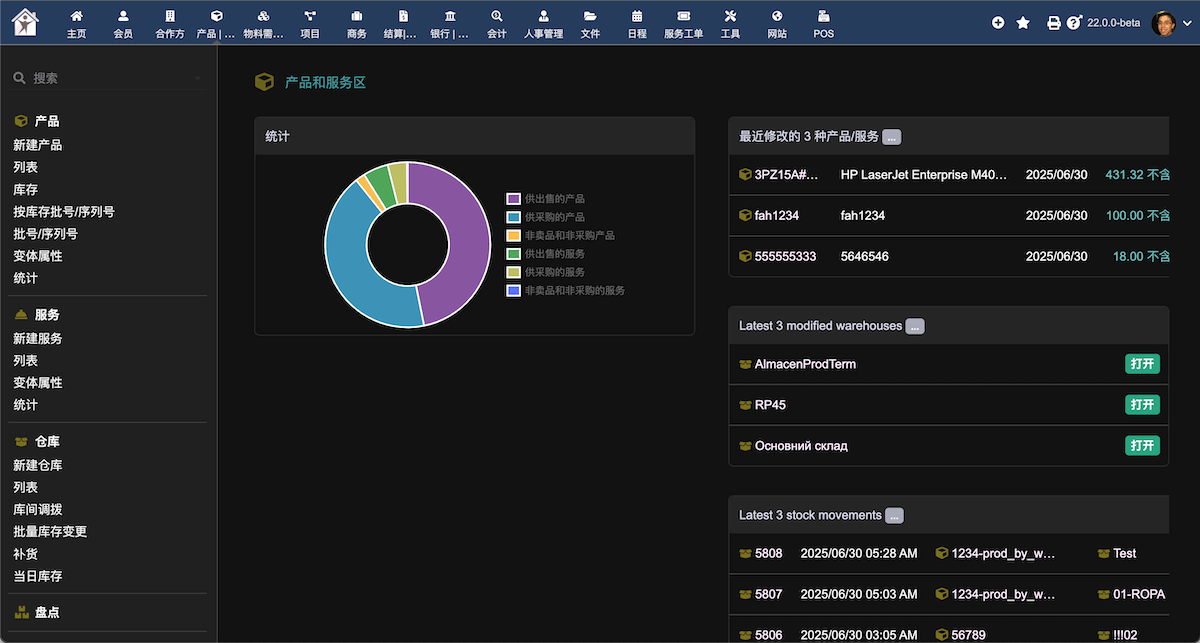Click the 会计 accounting icon
The image size is (1200, 643).
496,17
